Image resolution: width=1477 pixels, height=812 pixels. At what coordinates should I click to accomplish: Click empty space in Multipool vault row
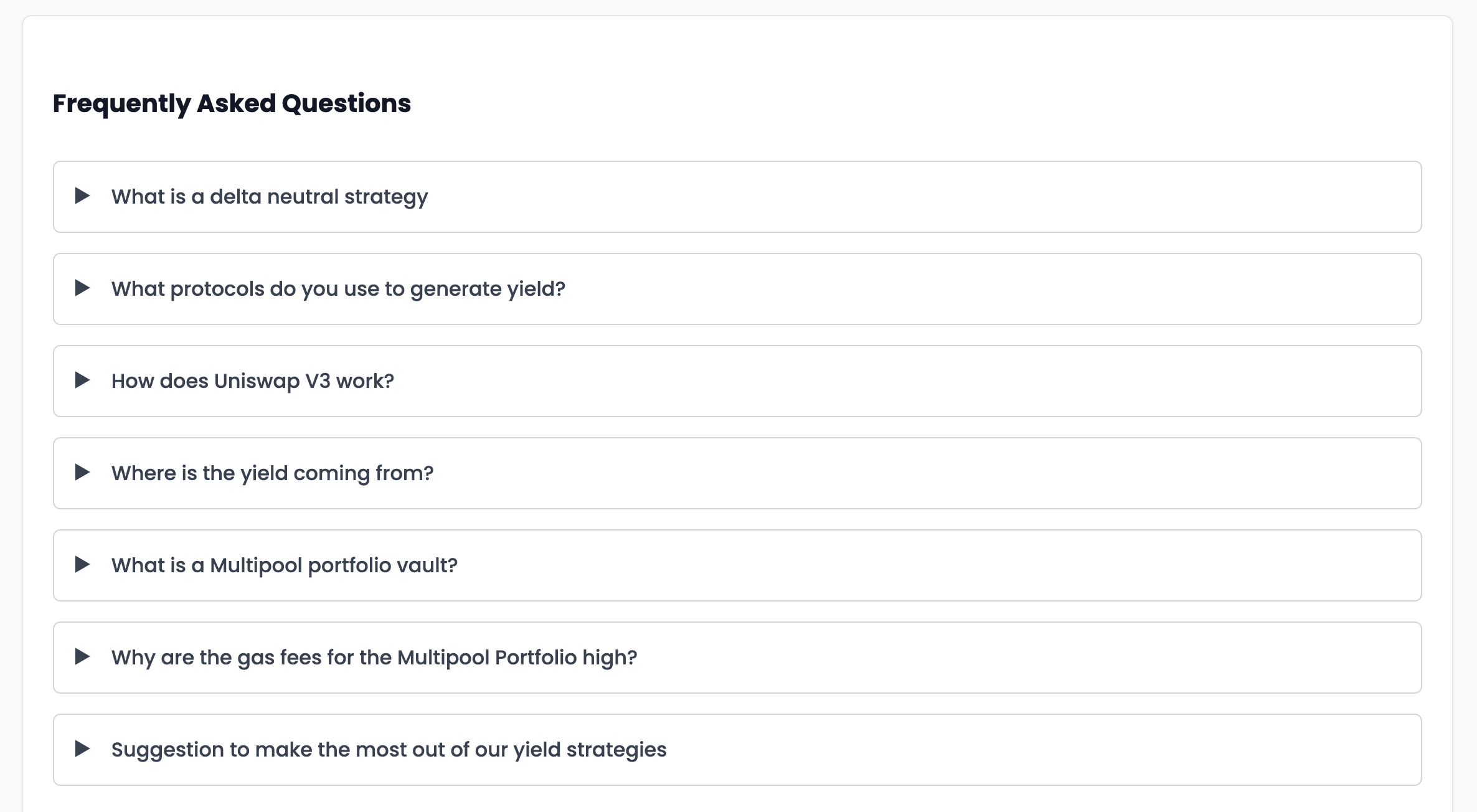(934, 565)
